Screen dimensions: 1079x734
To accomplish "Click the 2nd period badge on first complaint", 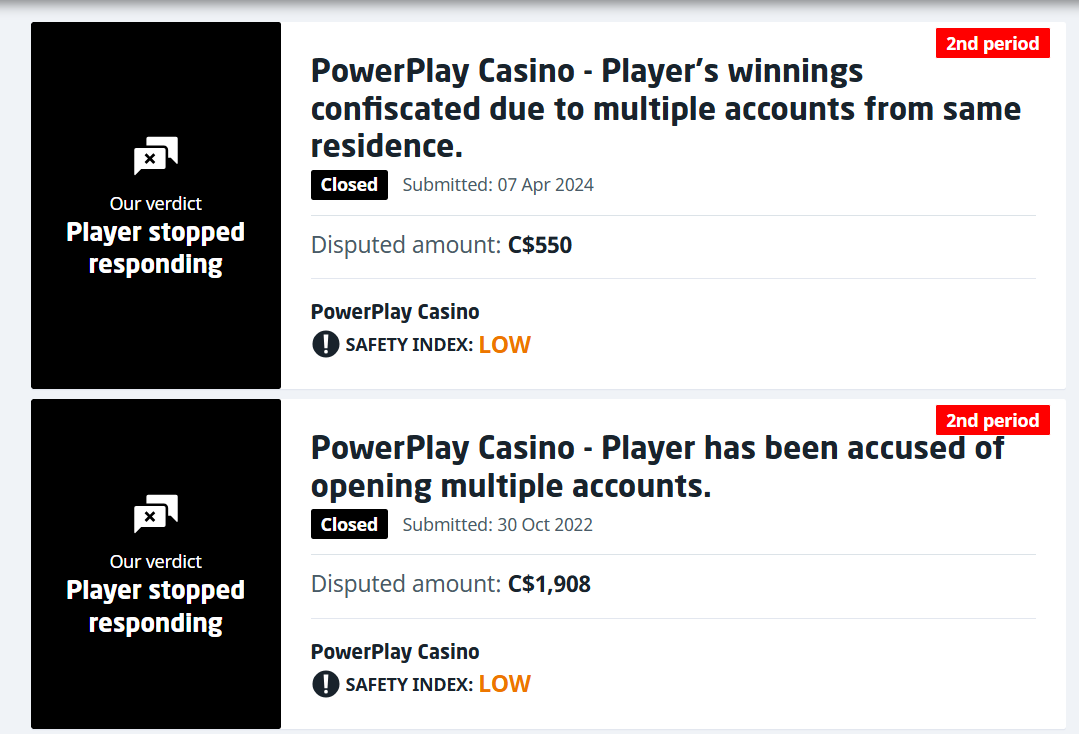I will coord(992,44).
